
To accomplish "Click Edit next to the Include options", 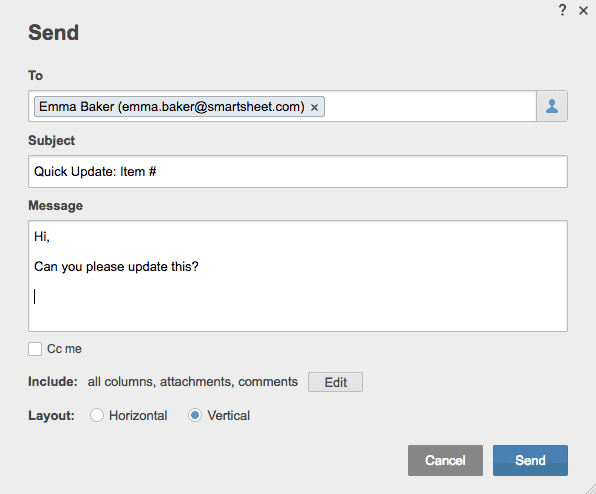I will 335,382.
